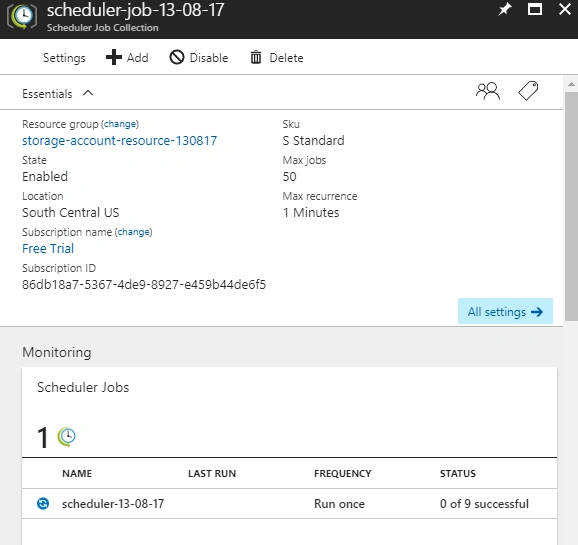Click the Scheduler Jobs clock icon

click(67, 437)
